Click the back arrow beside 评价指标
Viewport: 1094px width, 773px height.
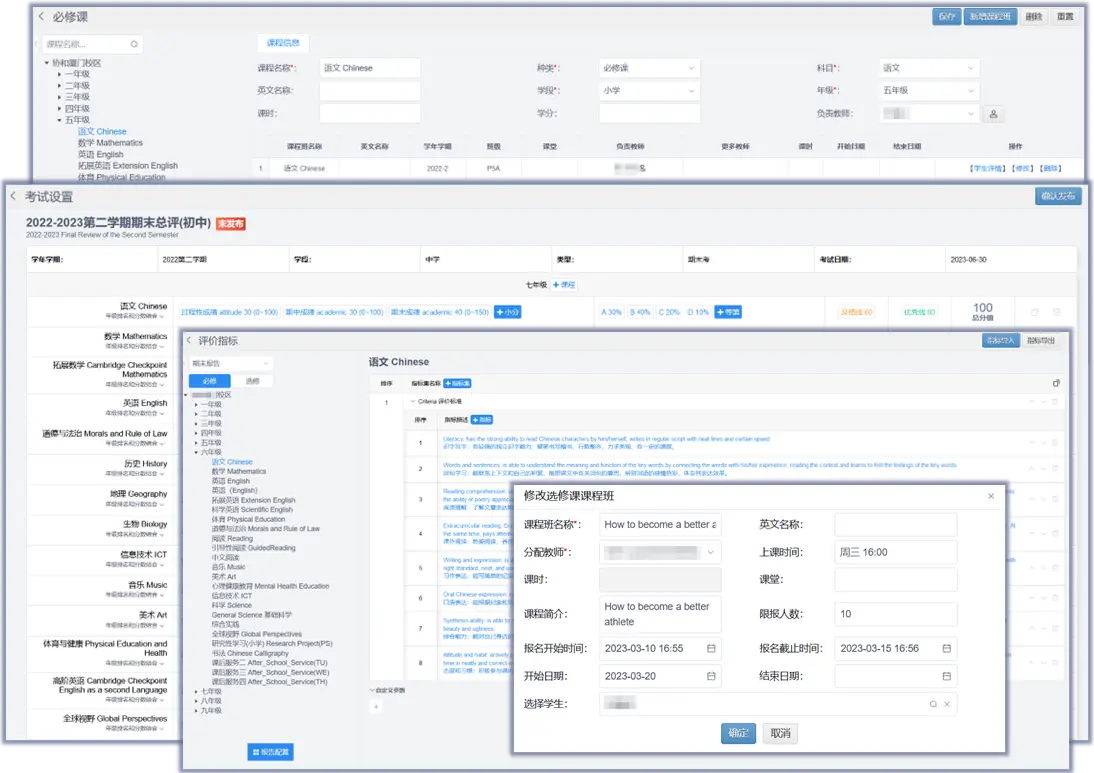click(x=189, y=341)
